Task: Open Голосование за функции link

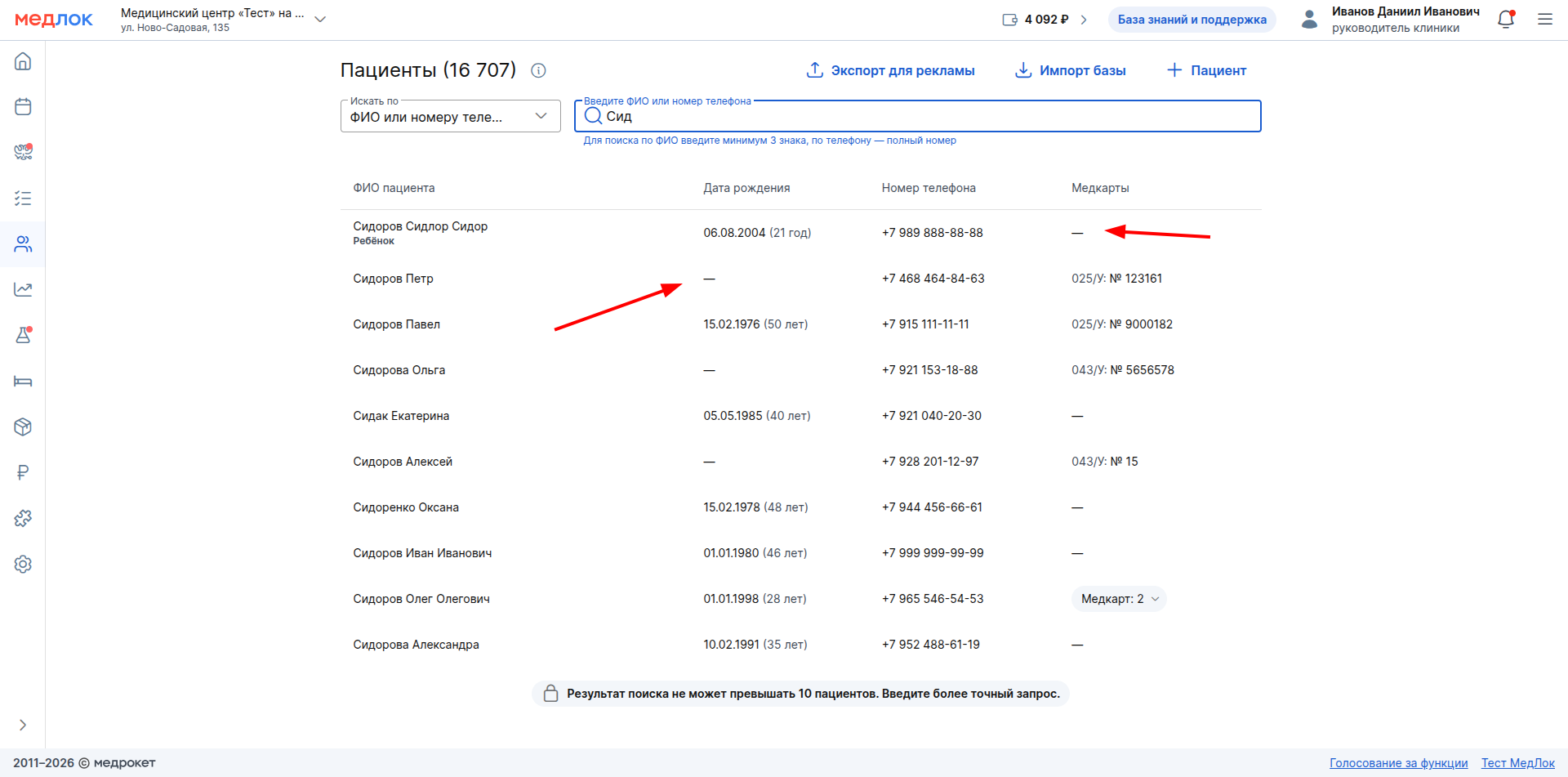Action: 1398,763
